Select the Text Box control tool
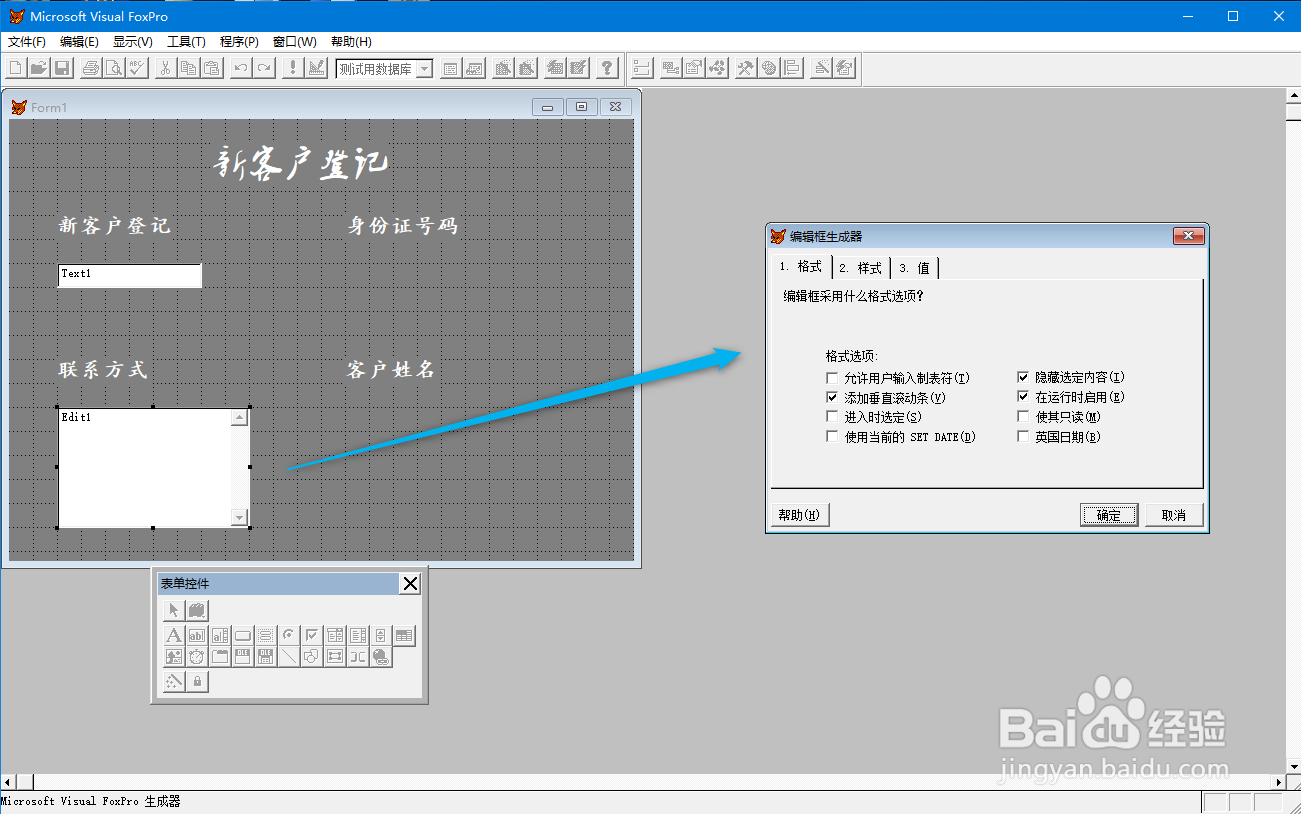The width and height of the screenshot is (1301, 814). point(197,635)
